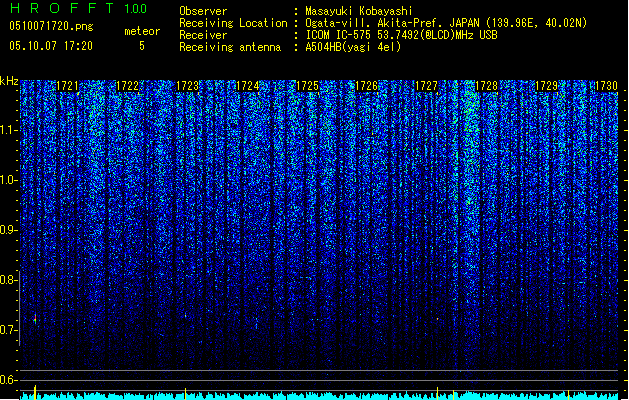Viewport: 629px width, 400px height.
Task: Click the 1724 time marker
Action: (248, 86)
